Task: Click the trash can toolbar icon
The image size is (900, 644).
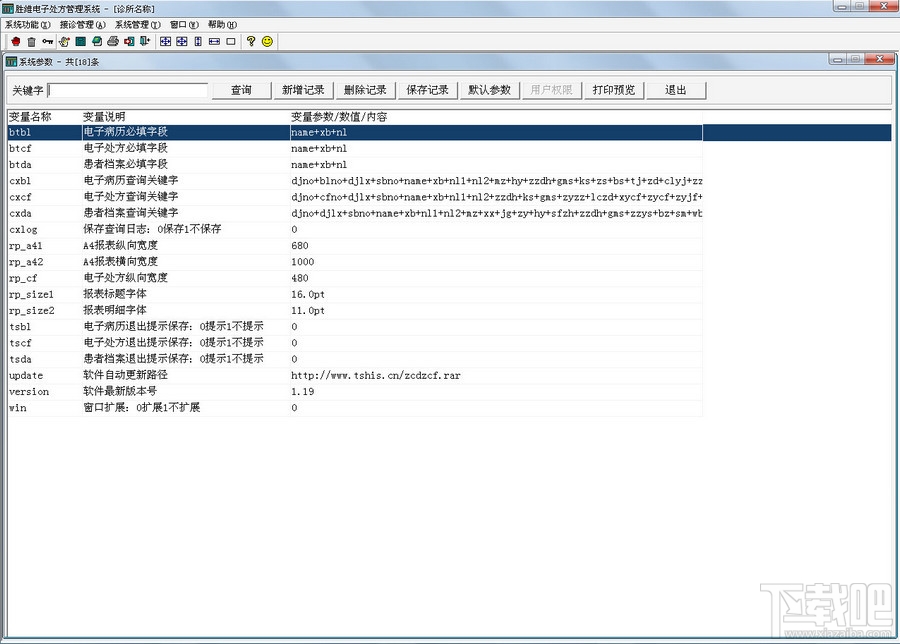Action: pos(32,41)
